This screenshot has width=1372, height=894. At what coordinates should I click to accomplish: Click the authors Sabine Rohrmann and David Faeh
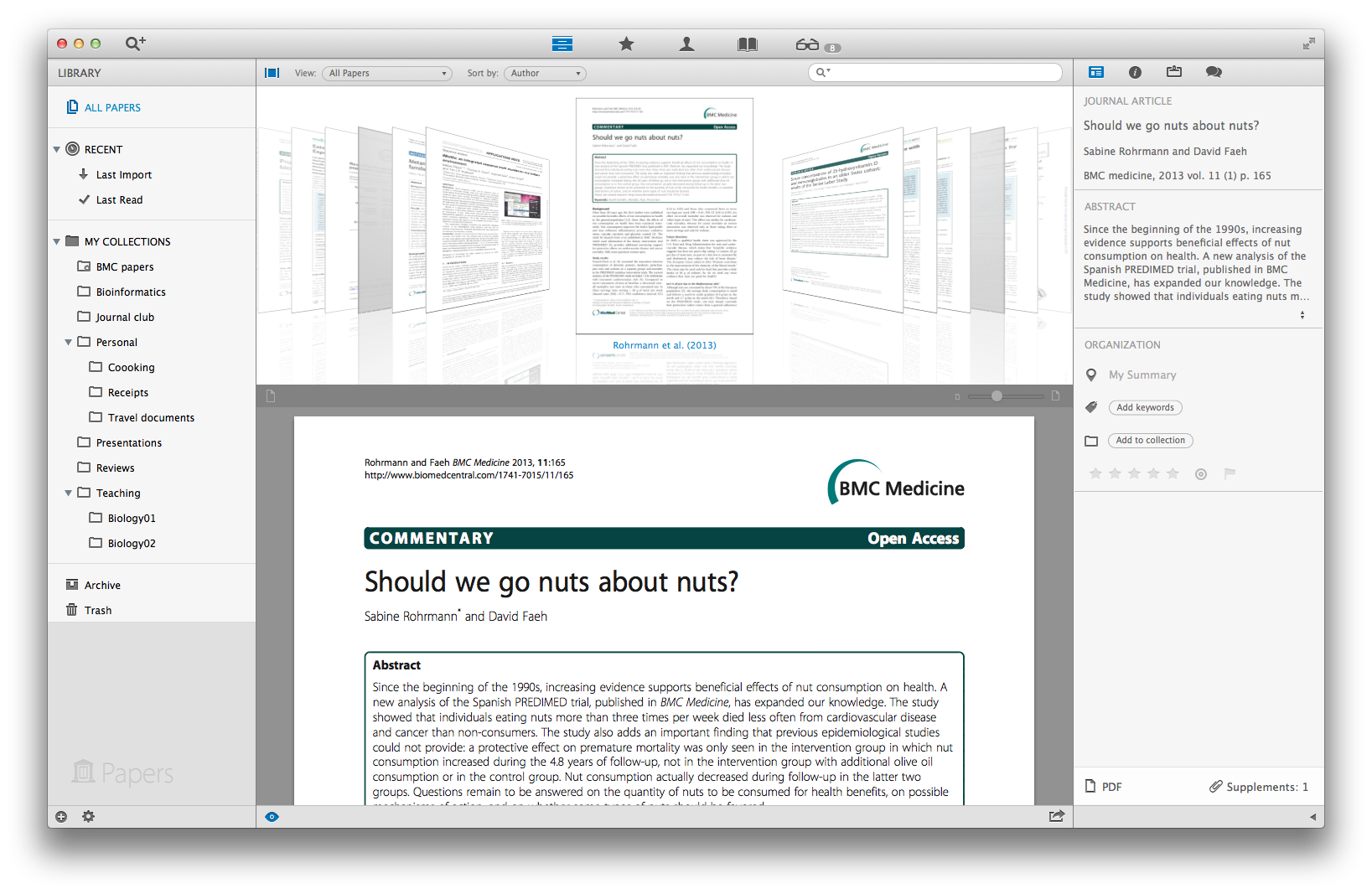coord(1165,152)
